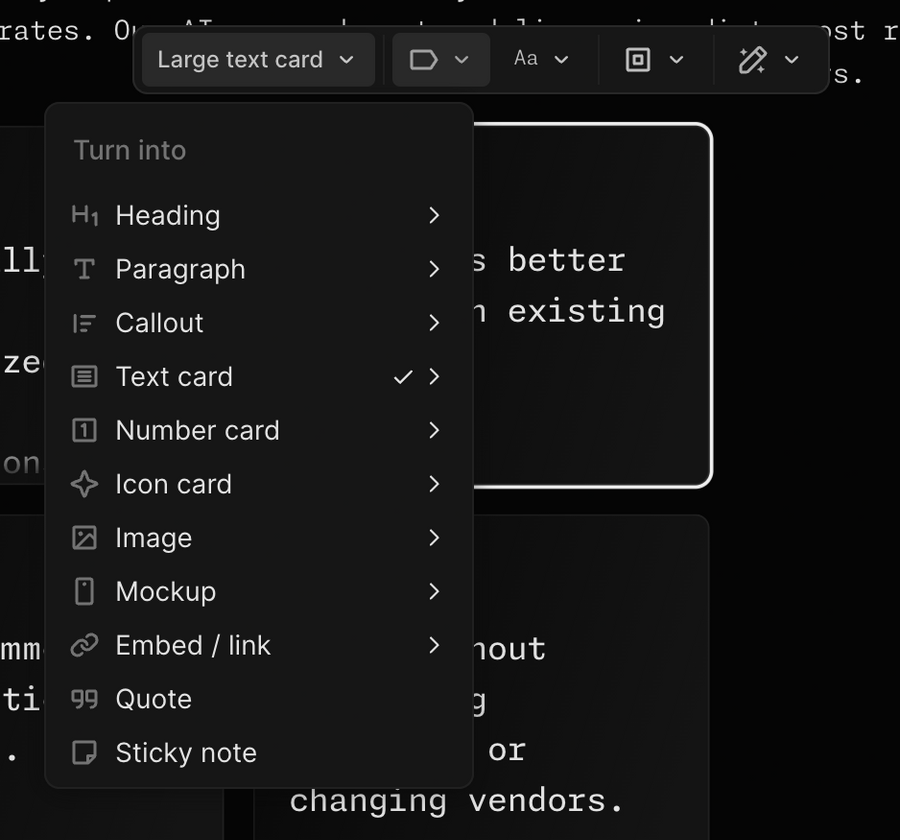Open the Aa text style dropdown

[x=540, y=59]
